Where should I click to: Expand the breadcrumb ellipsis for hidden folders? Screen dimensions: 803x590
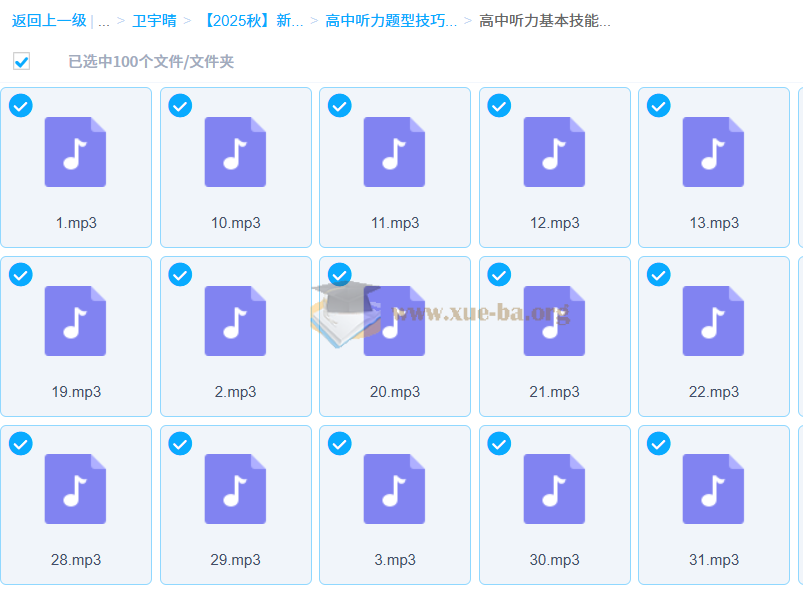(103, 21)
